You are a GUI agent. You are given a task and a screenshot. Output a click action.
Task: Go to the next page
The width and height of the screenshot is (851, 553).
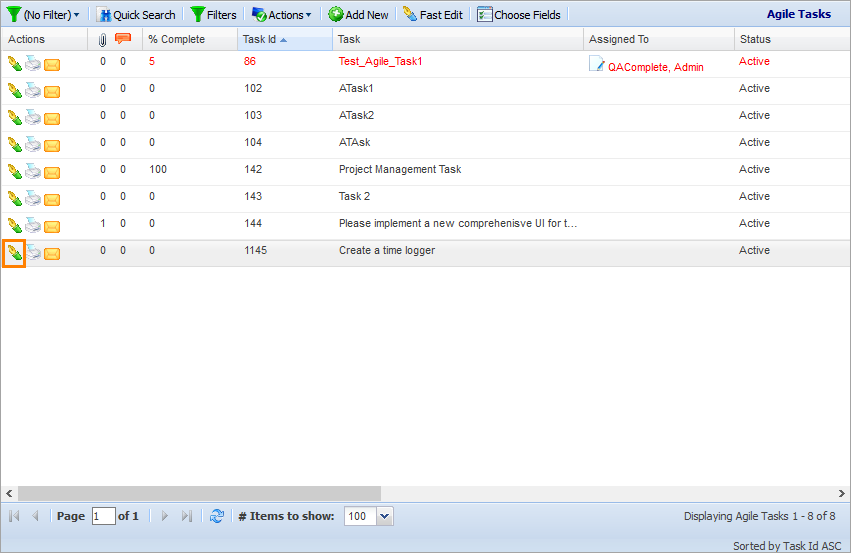[165, 516]
